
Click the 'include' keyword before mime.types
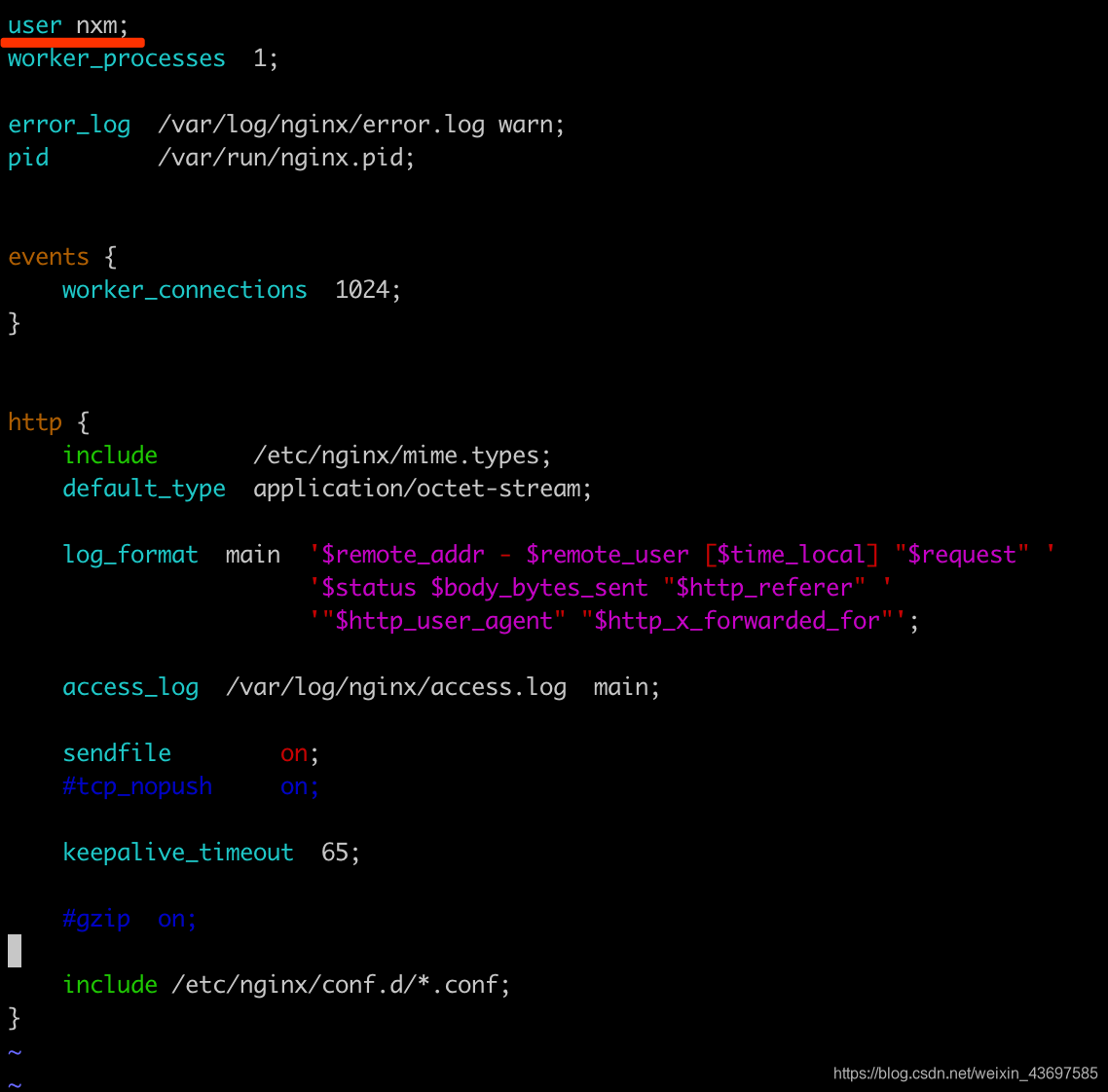pyautogui.click(x=110, y=455)
